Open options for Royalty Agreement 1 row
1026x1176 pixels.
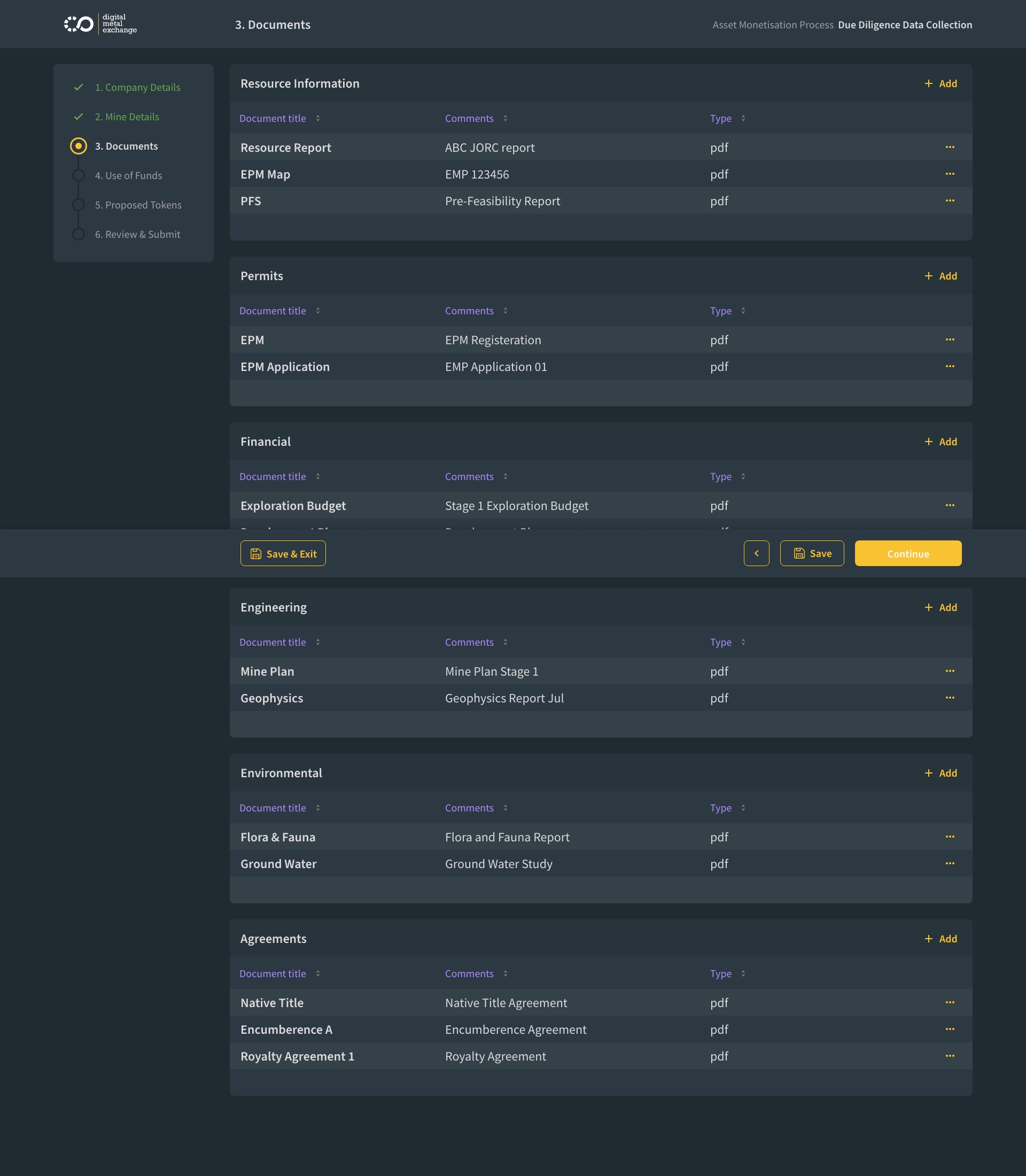click(x=949, y=1056)
